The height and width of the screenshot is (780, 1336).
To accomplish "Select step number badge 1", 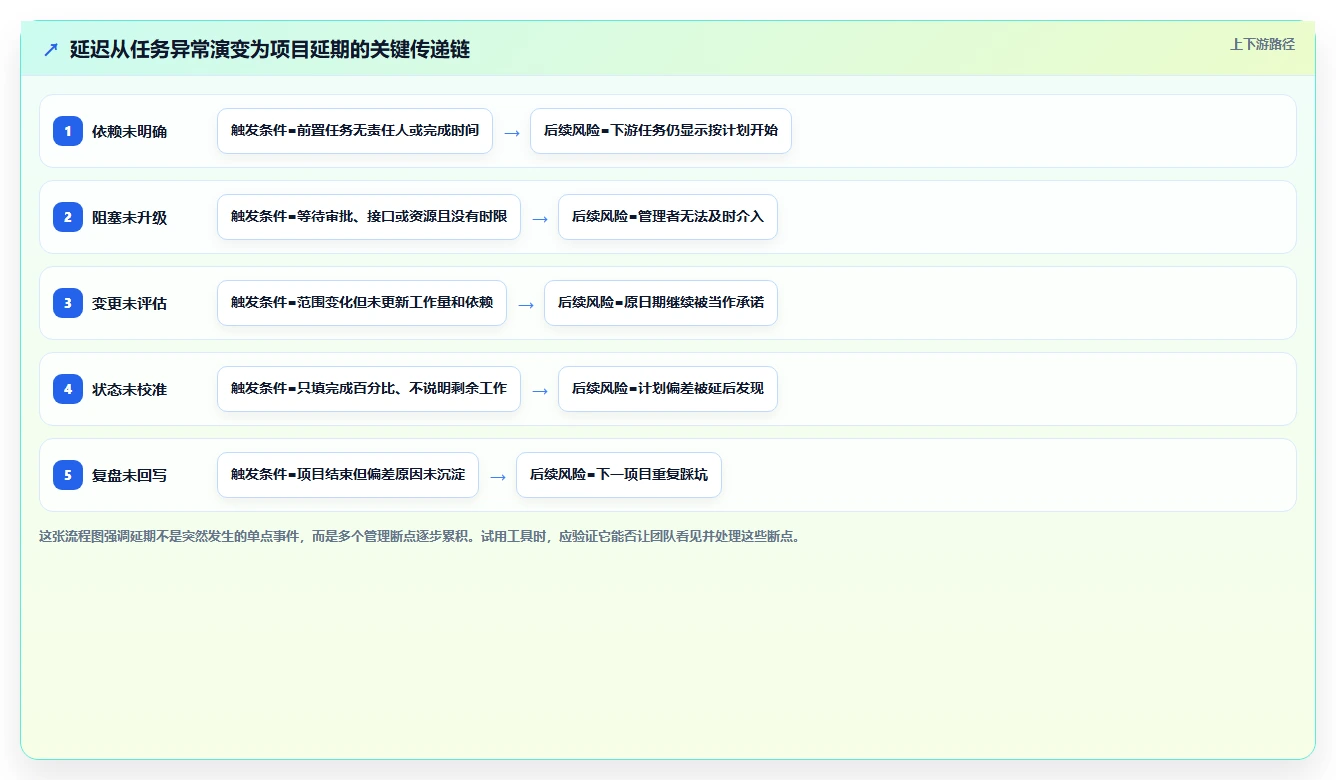I will point(68,131).
